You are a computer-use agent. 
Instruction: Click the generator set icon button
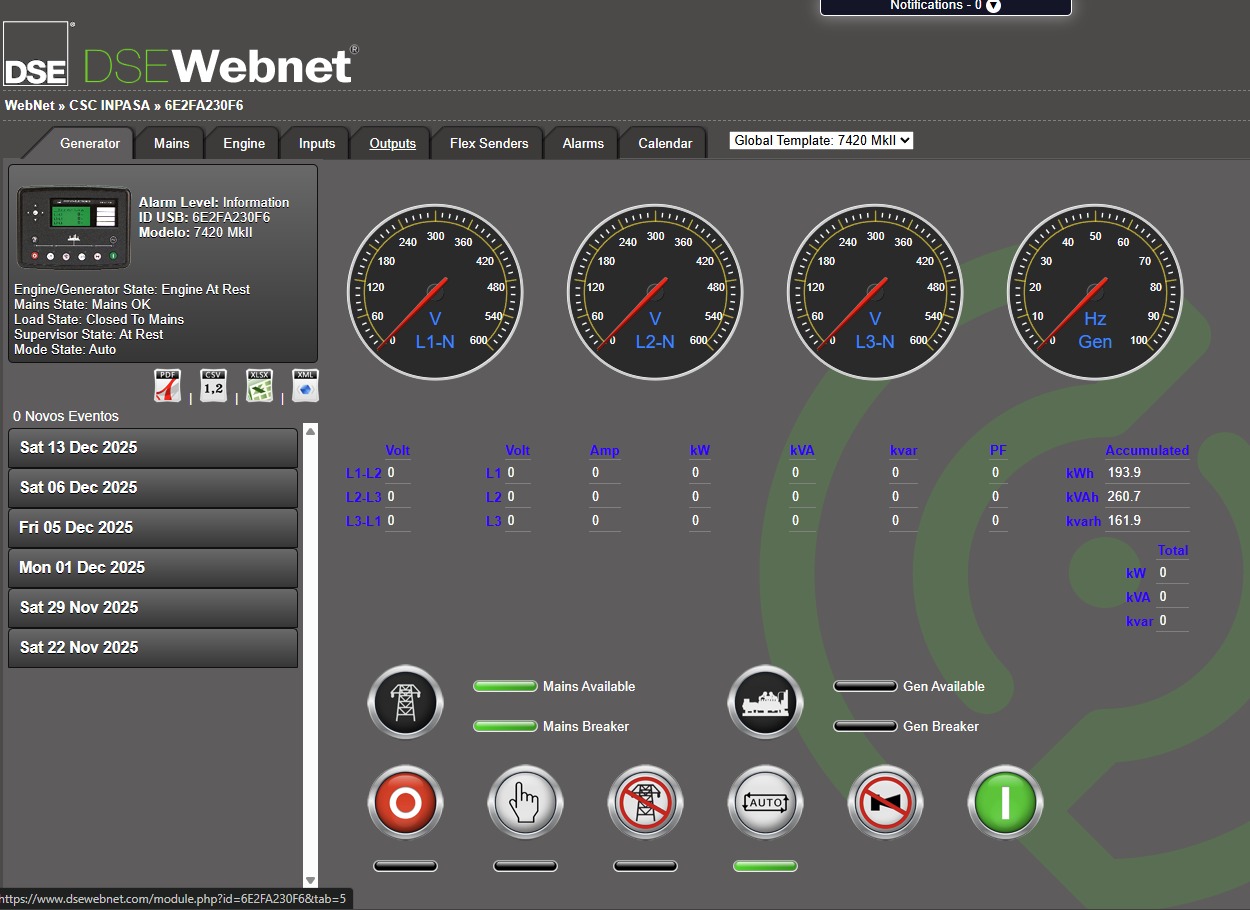pos(765,702)
